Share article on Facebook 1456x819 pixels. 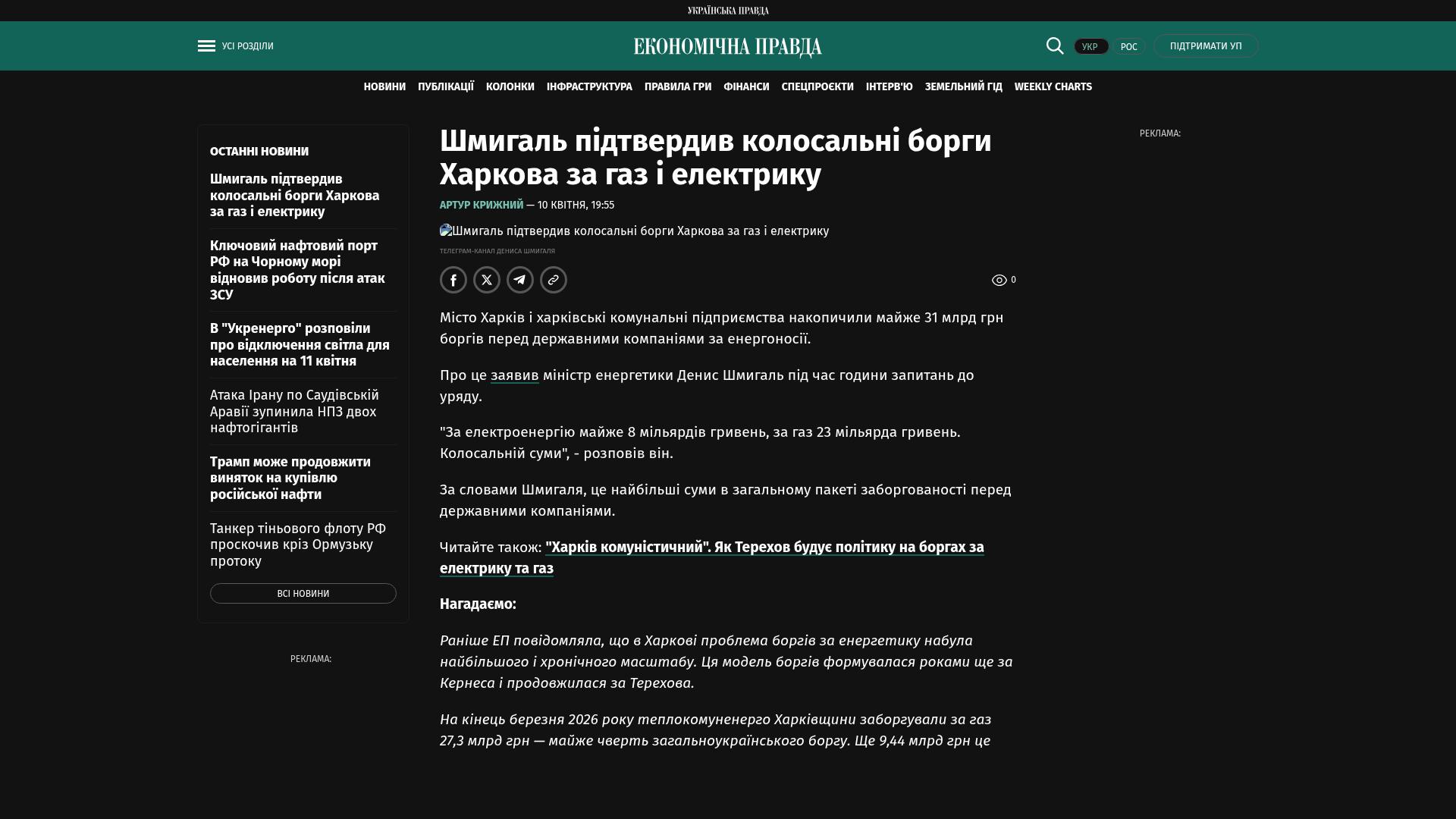pyautogui.click(x=453, y=280)
